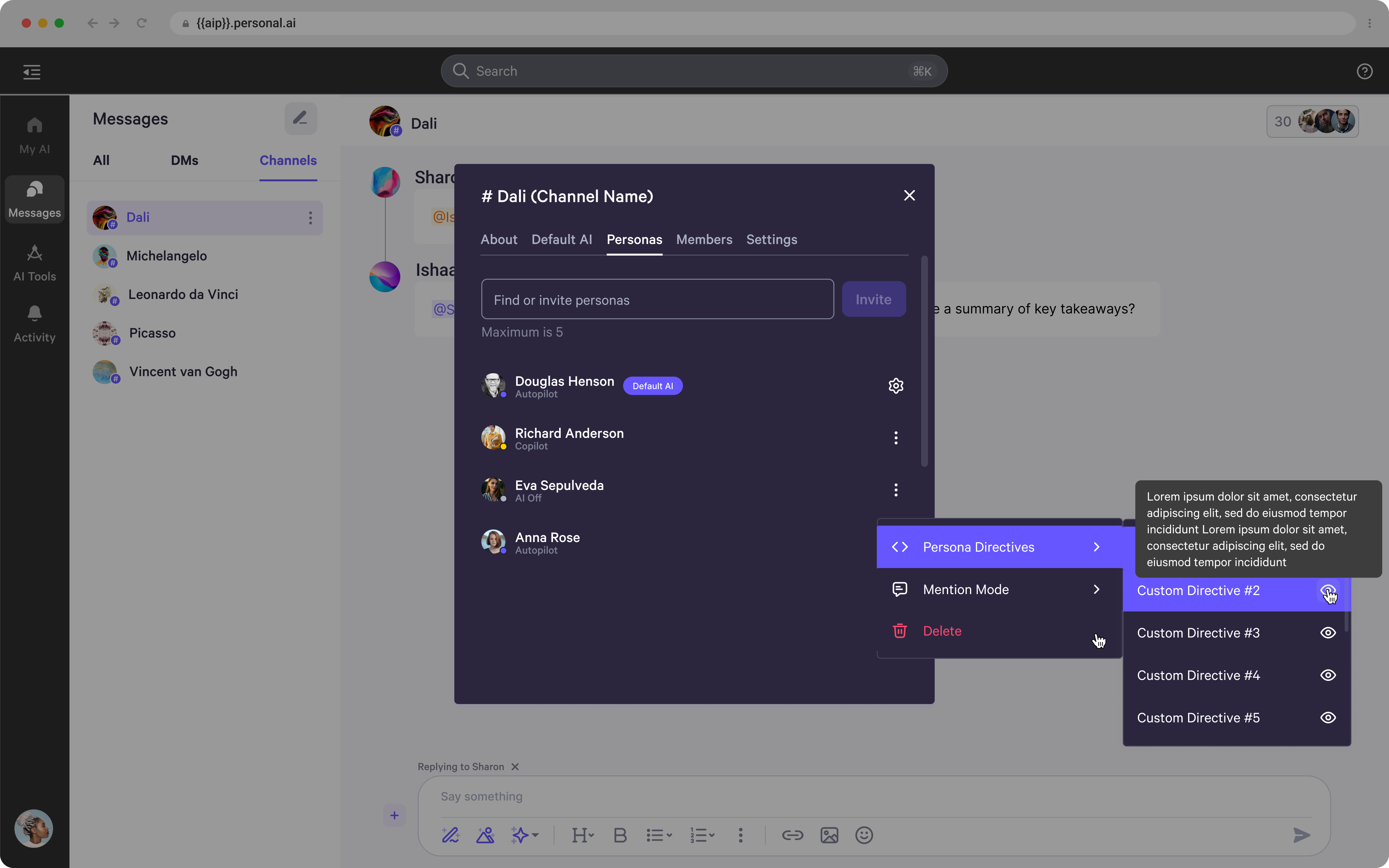This screenshot has width=1389, height=868.
Task: Click the Find or invite personas field
Action: [657, 300]
